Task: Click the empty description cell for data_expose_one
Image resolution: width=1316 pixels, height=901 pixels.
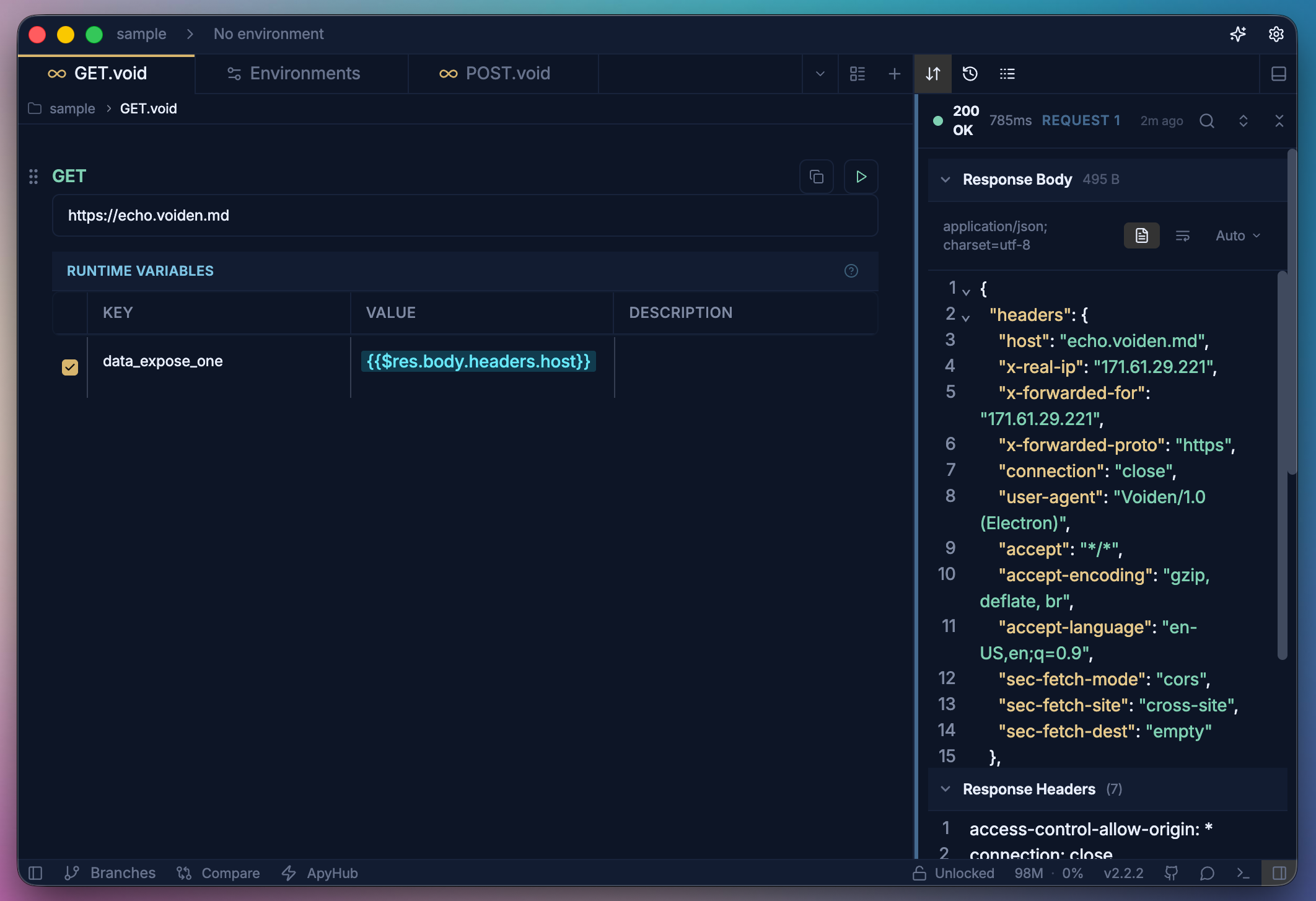Action: pos(746,367)
